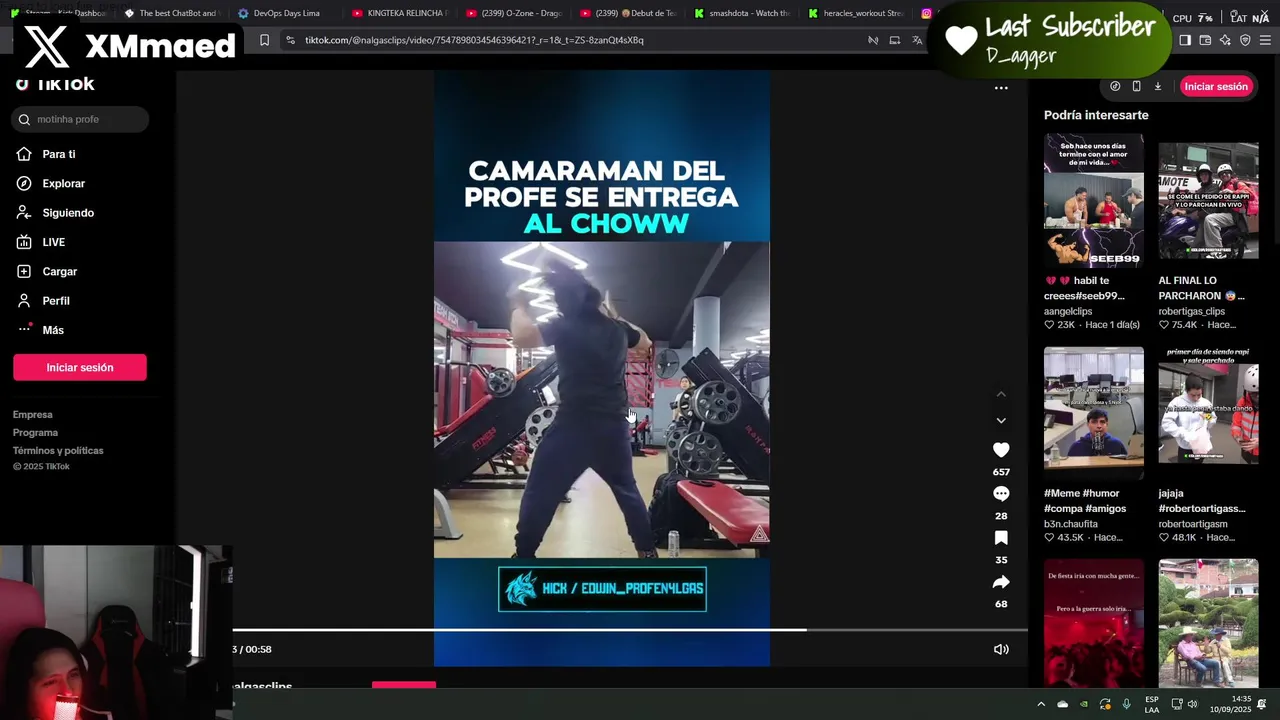Open the three-dot video options menu
The height and width of the screenshot is (720, 1280).
[1001, 88]
